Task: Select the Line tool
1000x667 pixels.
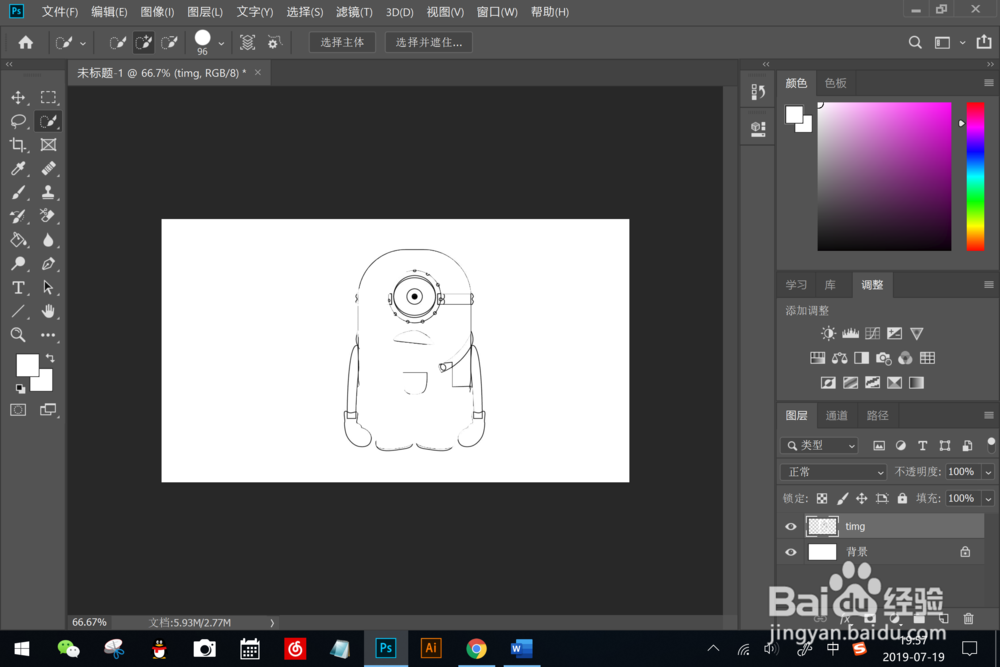Action: point(18,311)
